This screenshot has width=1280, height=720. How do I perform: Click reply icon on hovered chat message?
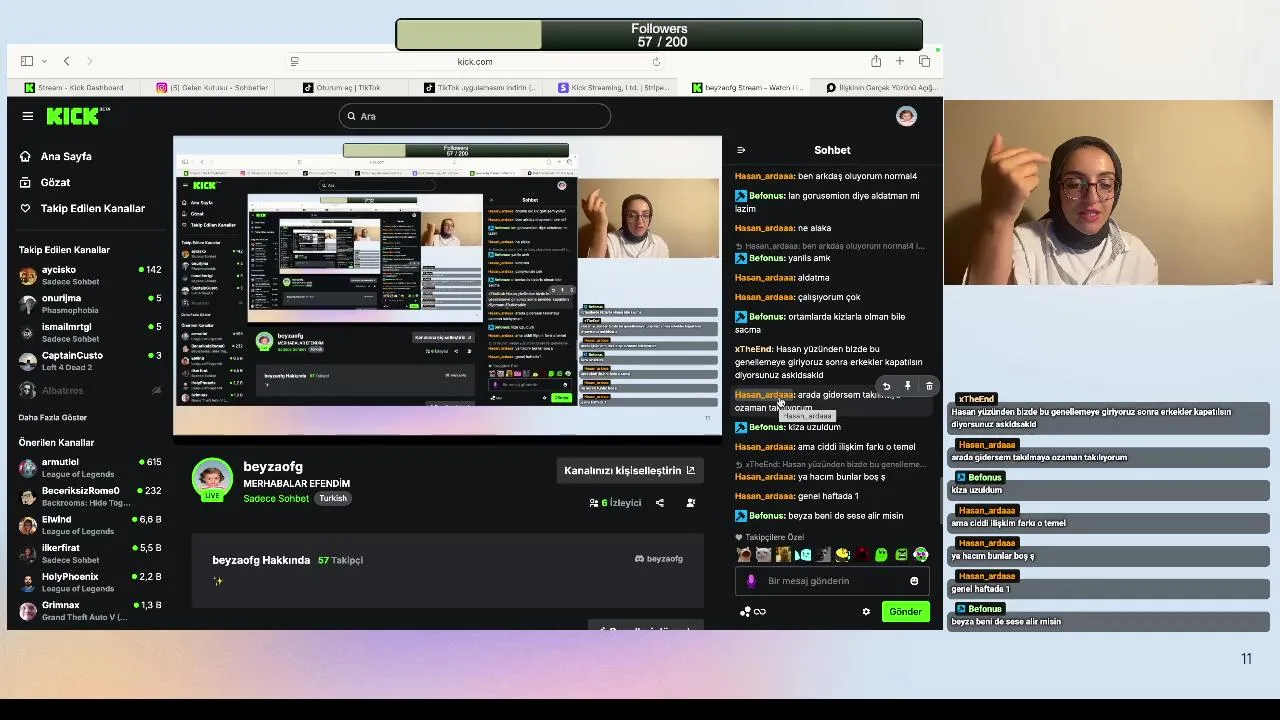[x=886, y=386]
